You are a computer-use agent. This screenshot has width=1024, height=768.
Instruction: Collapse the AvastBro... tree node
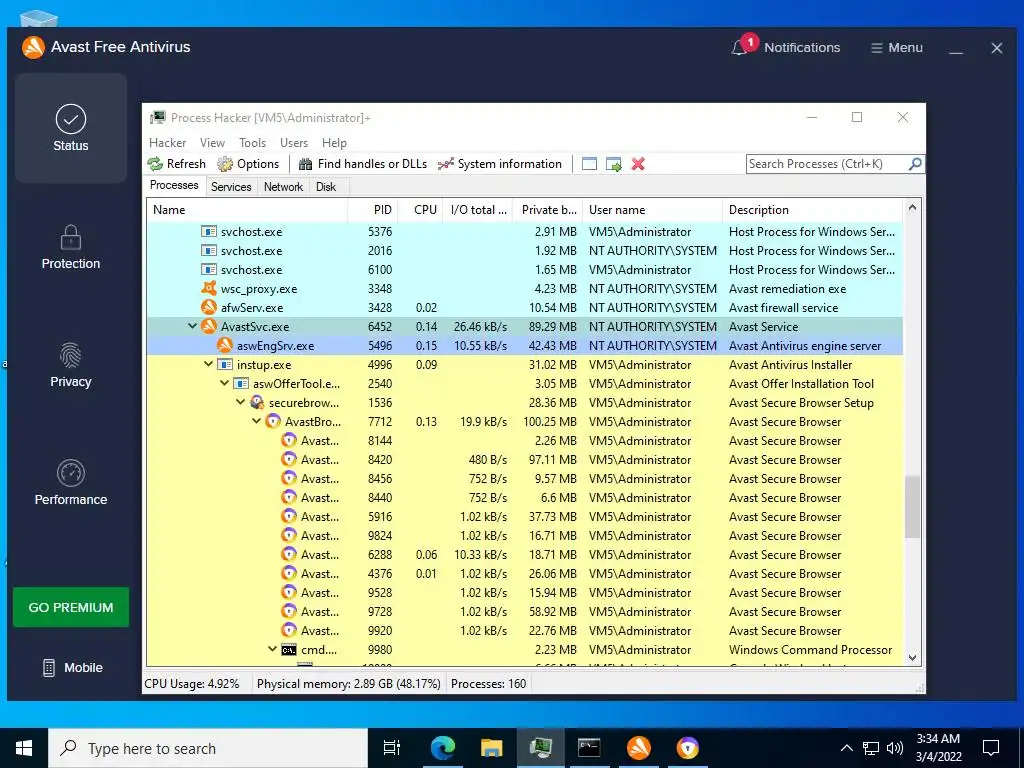pos(257,421)
